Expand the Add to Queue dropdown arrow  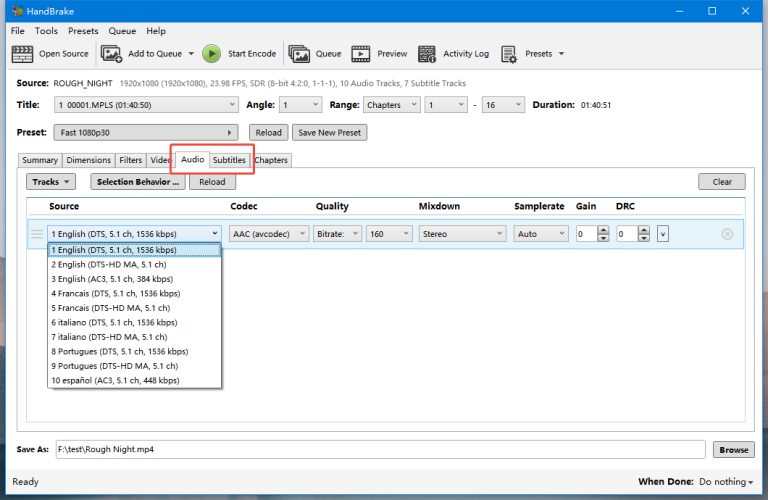point(191,54)
